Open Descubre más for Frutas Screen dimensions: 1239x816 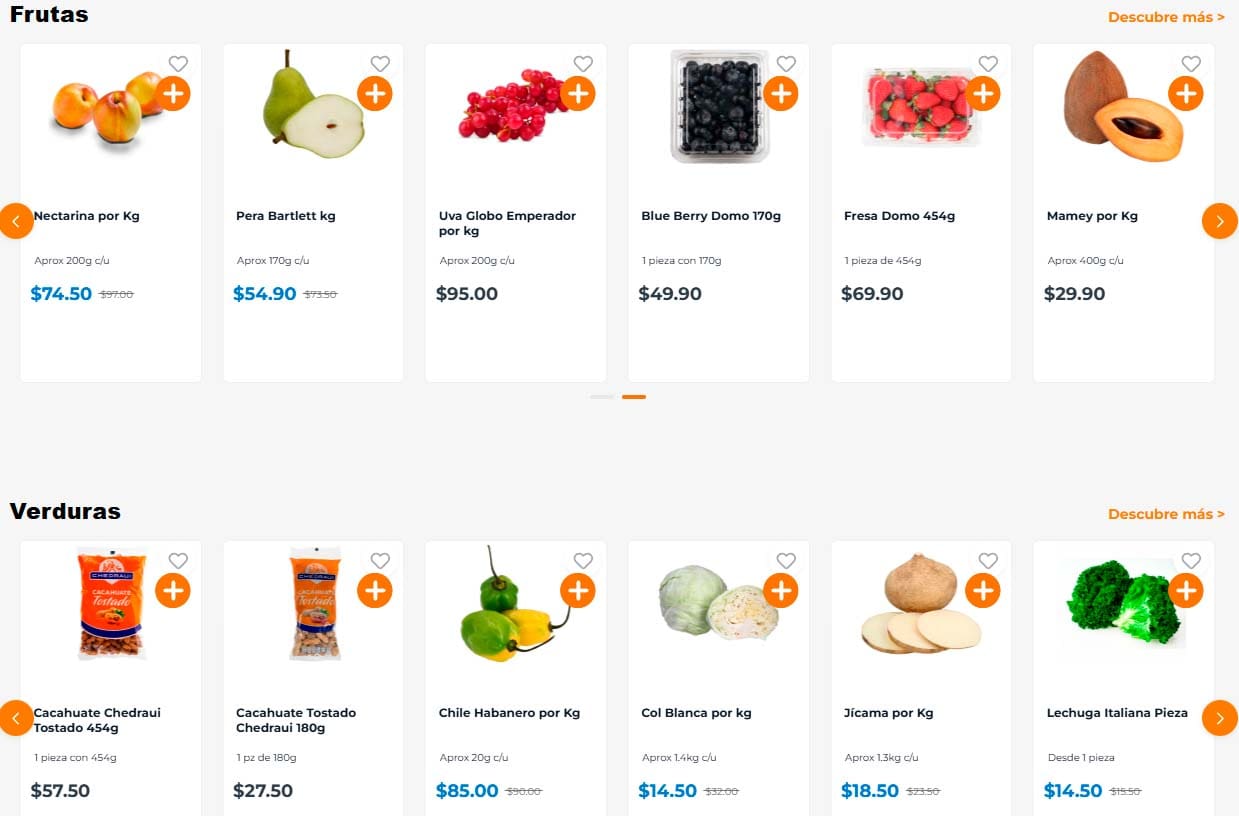tap(1166, 17)
